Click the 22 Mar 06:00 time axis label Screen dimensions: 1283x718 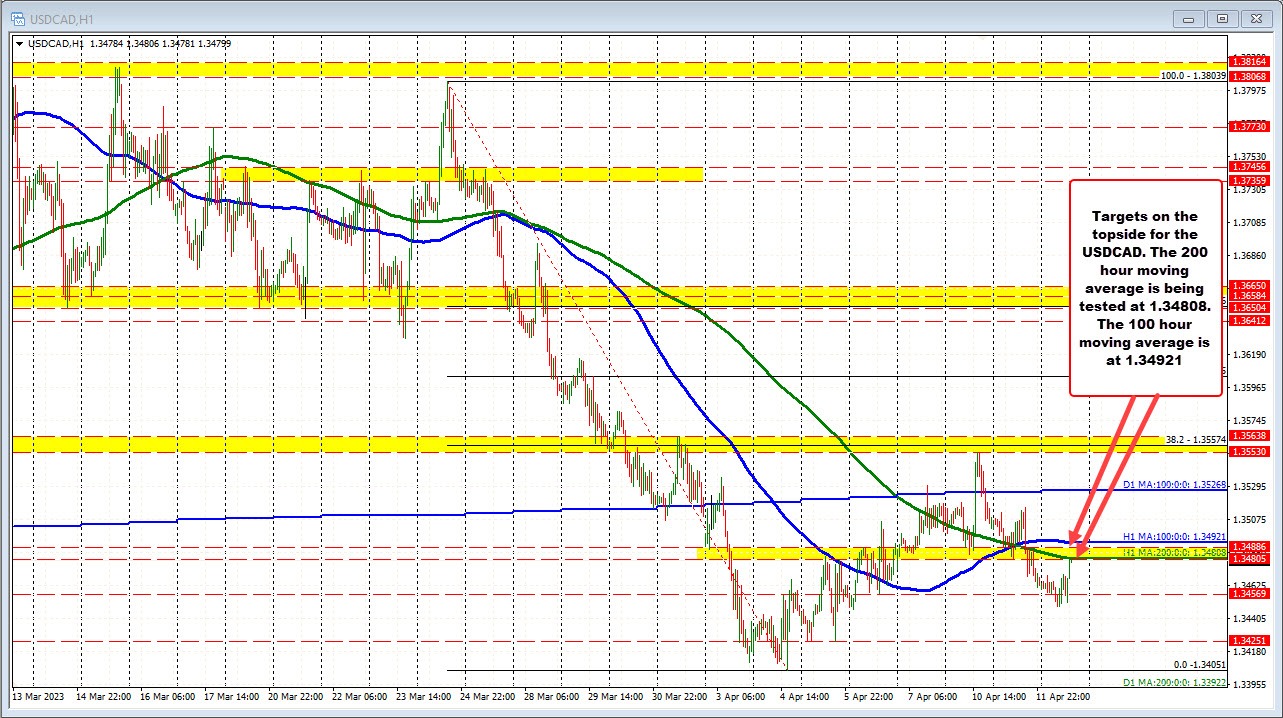point(361,695)
